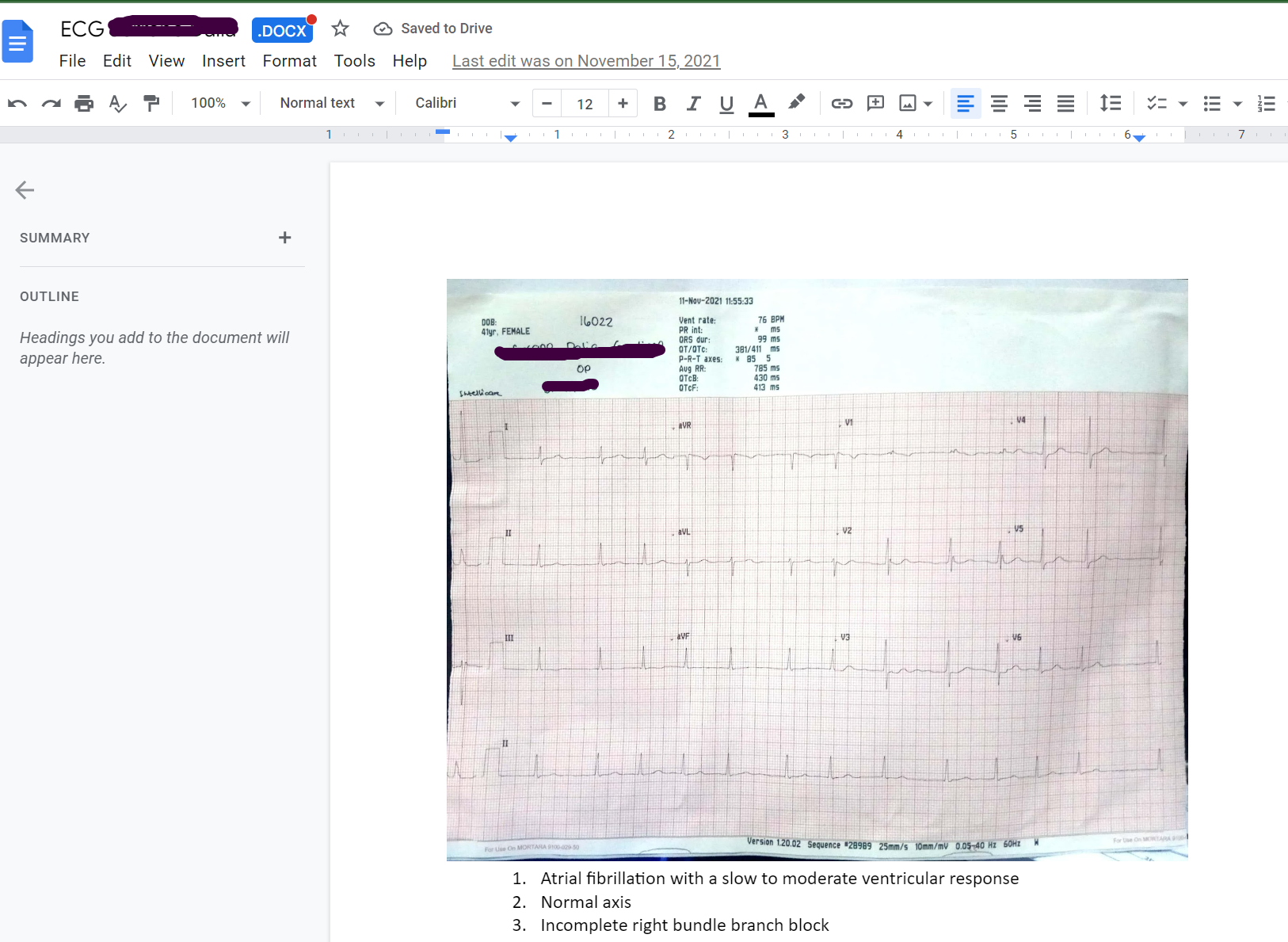Image resolution: width=1288 pixels, height=942 pixels.
Task: Print the document
Action: (84, 103)
